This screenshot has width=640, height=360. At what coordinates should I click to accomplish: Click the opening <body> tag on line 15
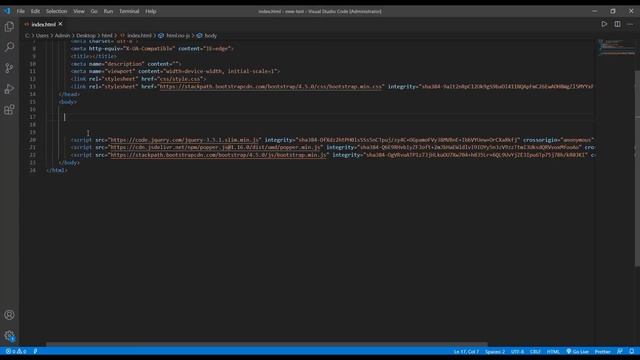coord(68,102)
